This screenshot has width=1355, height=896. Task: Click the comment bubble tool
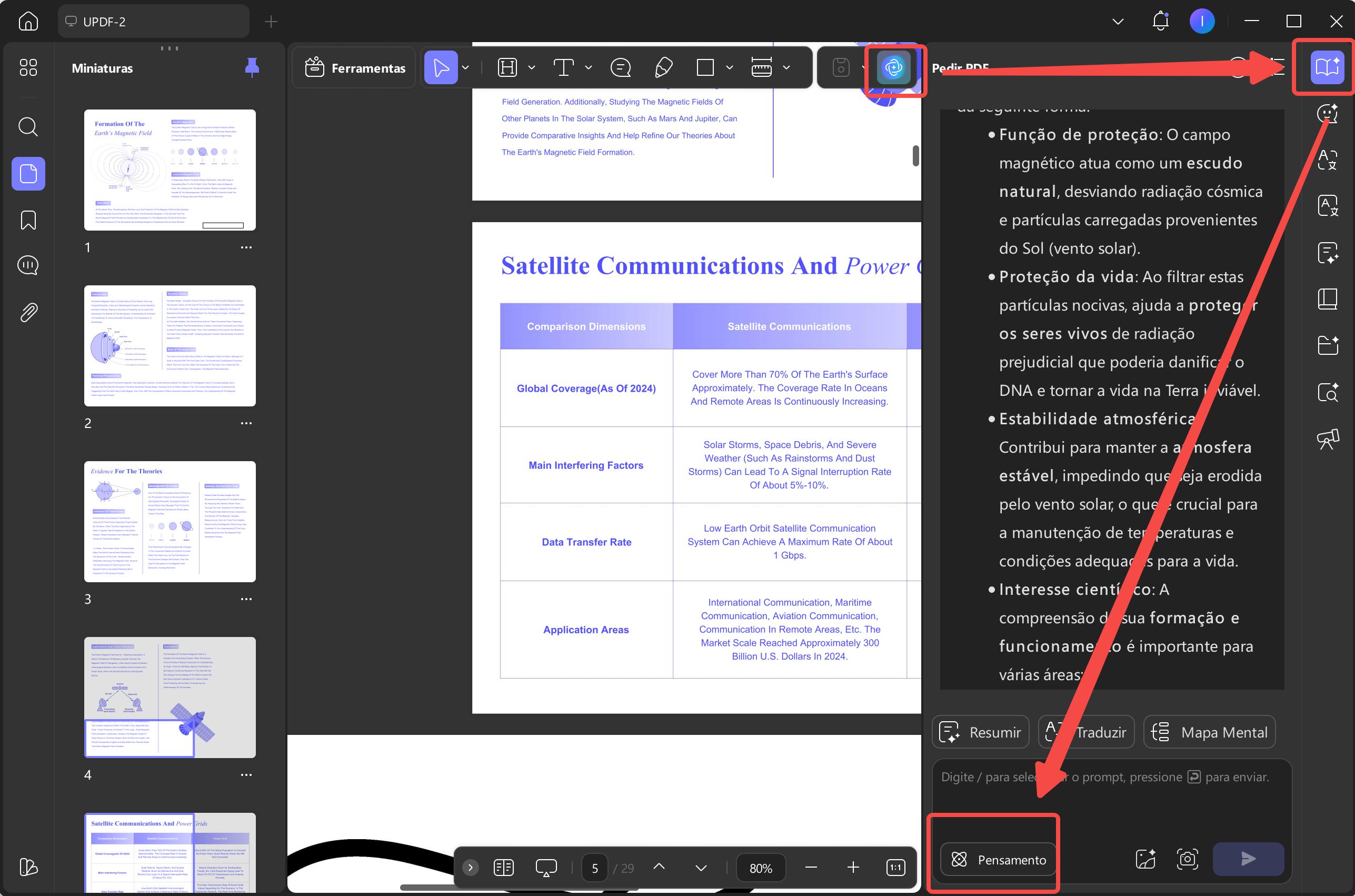coord(620,67)
